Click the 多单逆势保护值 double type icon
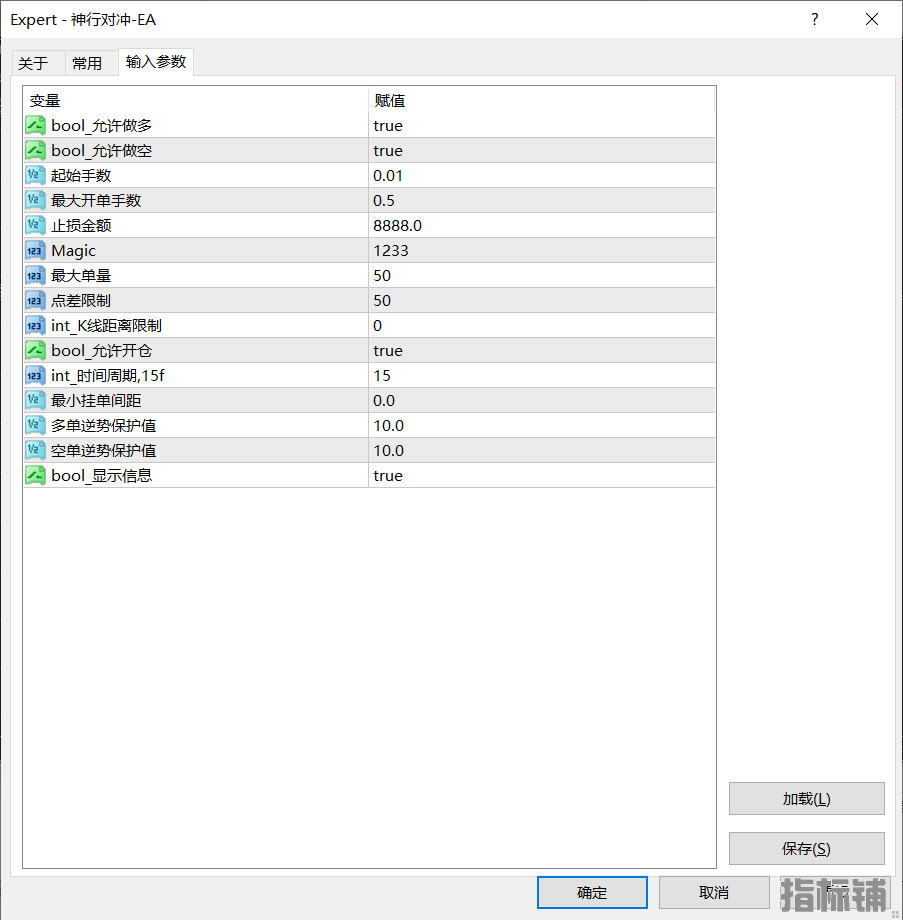The width and height of the screenshot is (903, 920). 35,425
